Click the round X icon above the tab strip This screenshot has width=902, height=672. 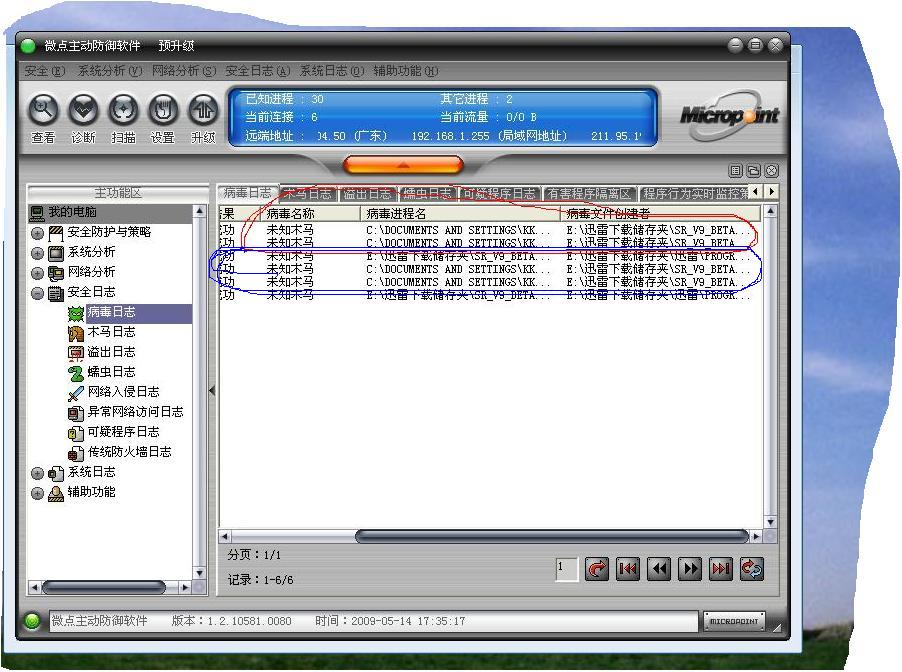coord(771,171)
